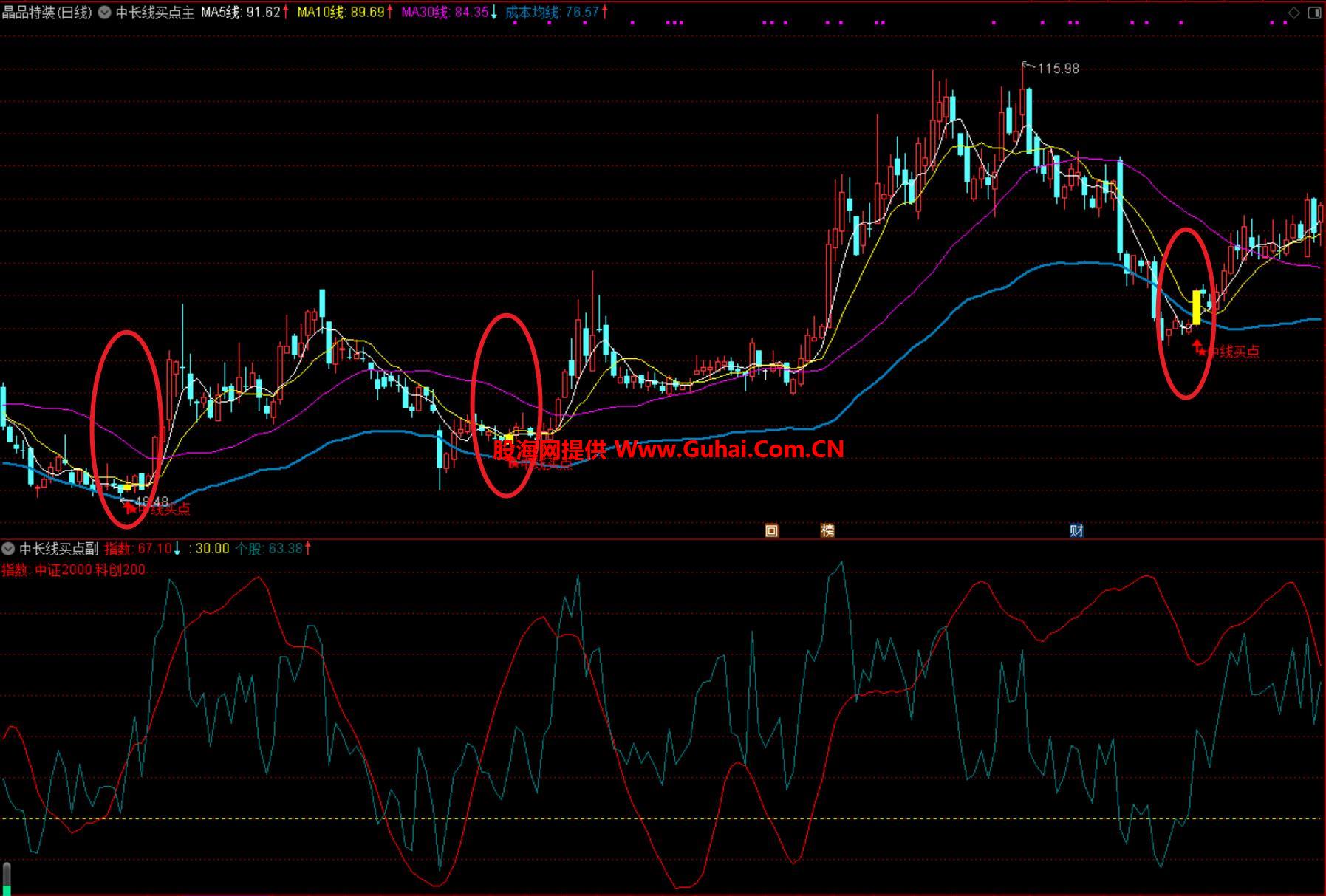Click the panel layout icon at top-right corner
1326x896 pixels.
(1314, 13)
